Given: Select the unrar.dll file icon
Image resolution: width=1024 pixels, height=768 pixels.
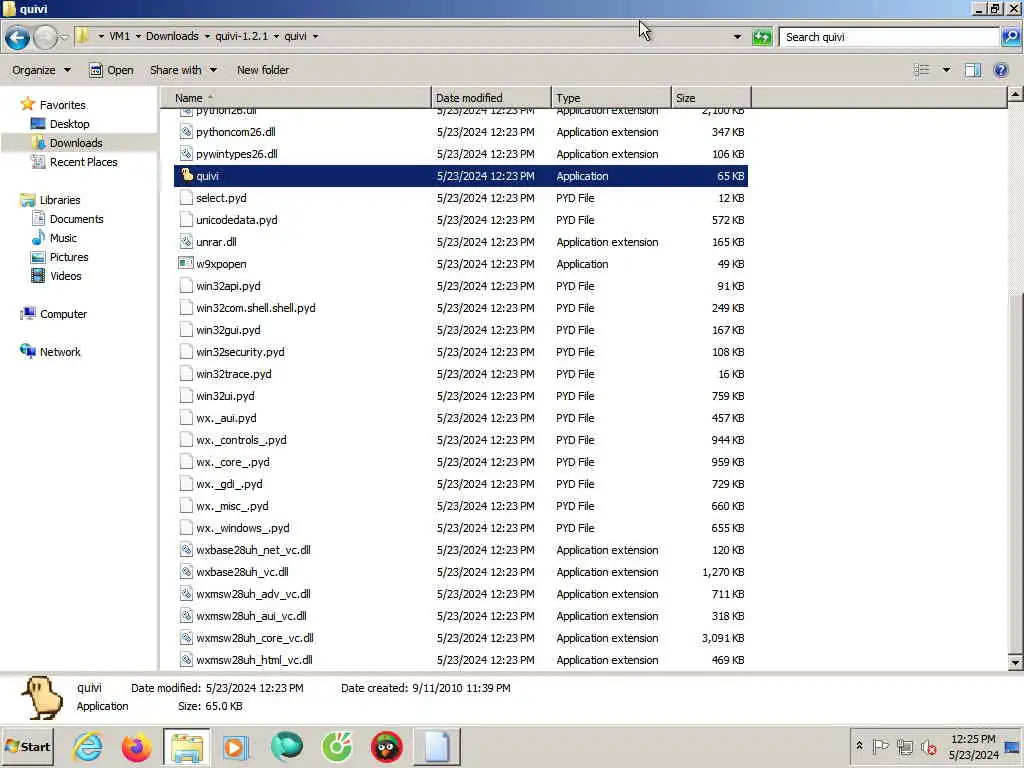Looking at the screenshot, I should tap(186, 242).
